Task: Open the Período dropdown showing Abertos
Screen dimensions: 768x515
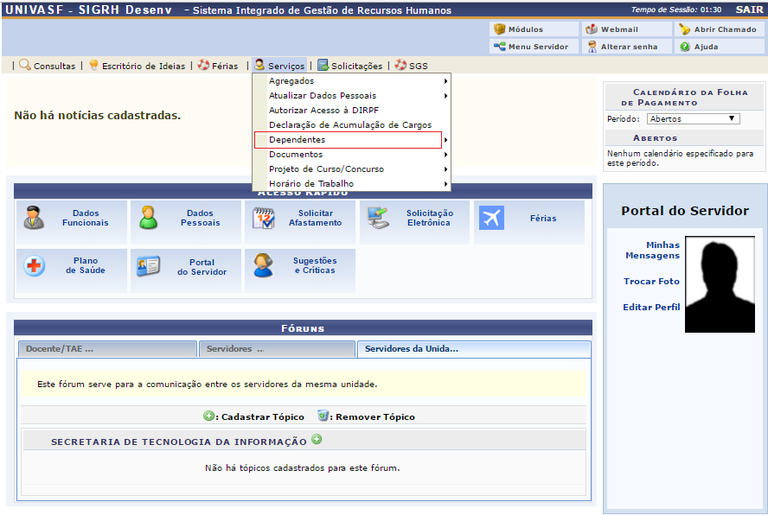Action: (692, 119)
